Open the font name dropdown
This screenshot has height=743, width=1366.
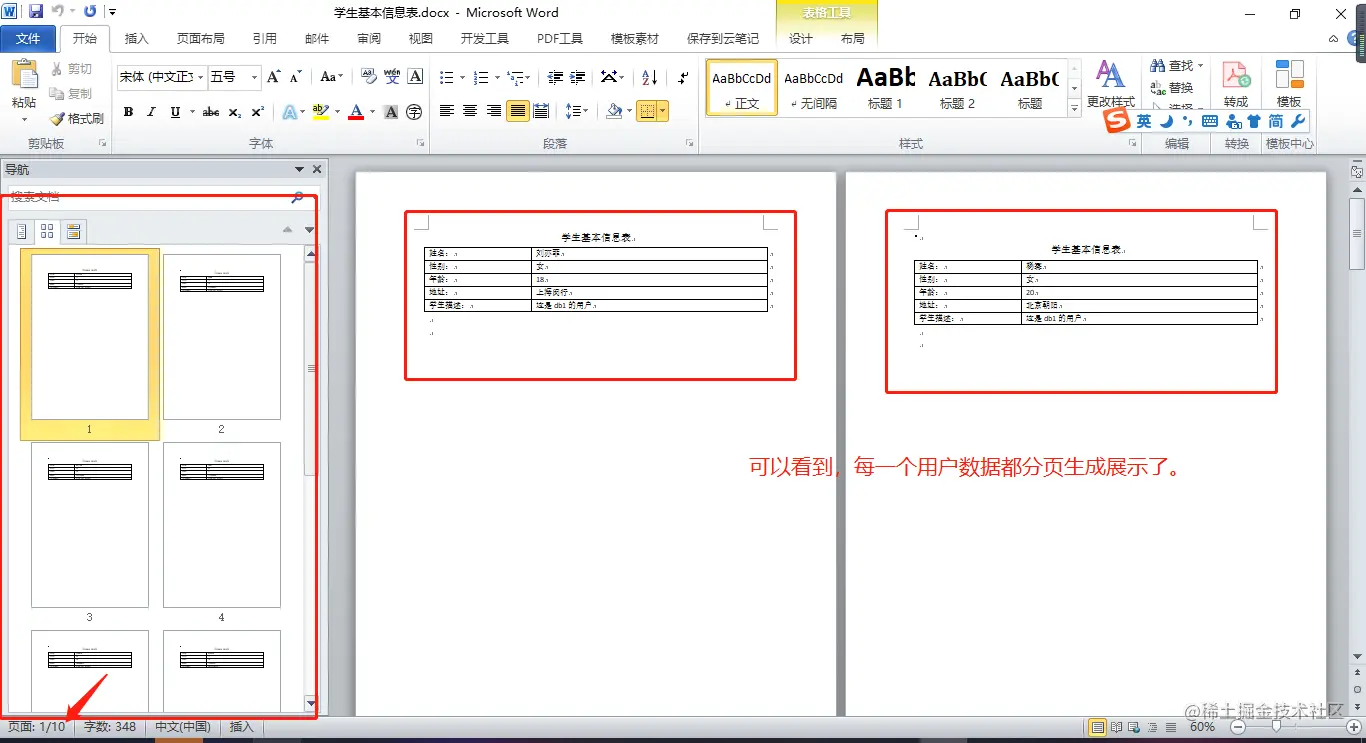pos(201,77)
